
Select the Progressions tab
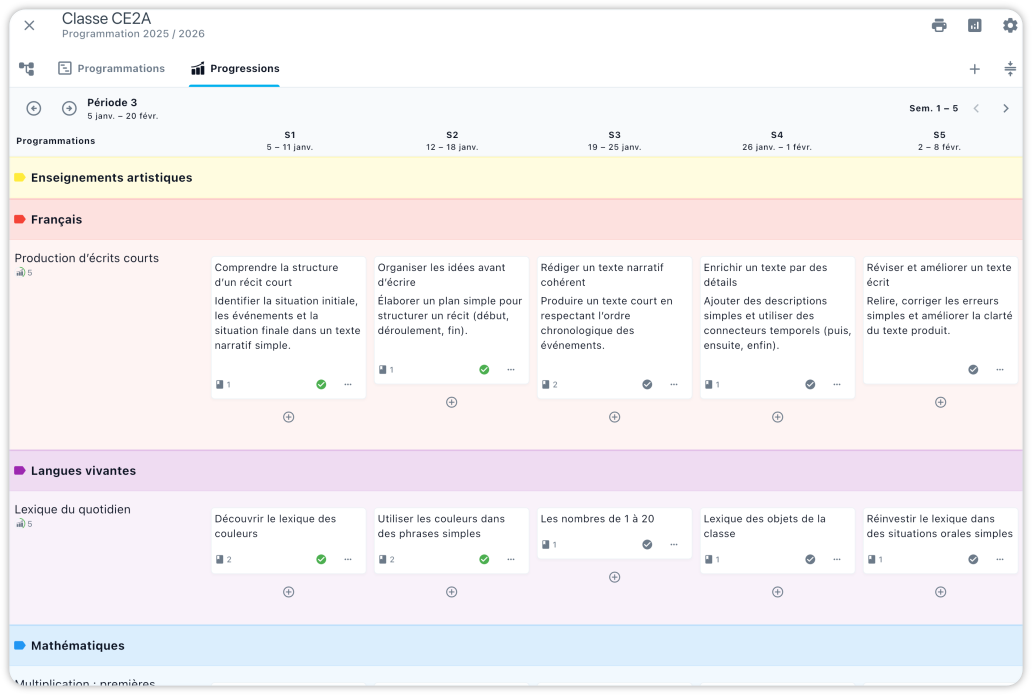coord(235,69)
